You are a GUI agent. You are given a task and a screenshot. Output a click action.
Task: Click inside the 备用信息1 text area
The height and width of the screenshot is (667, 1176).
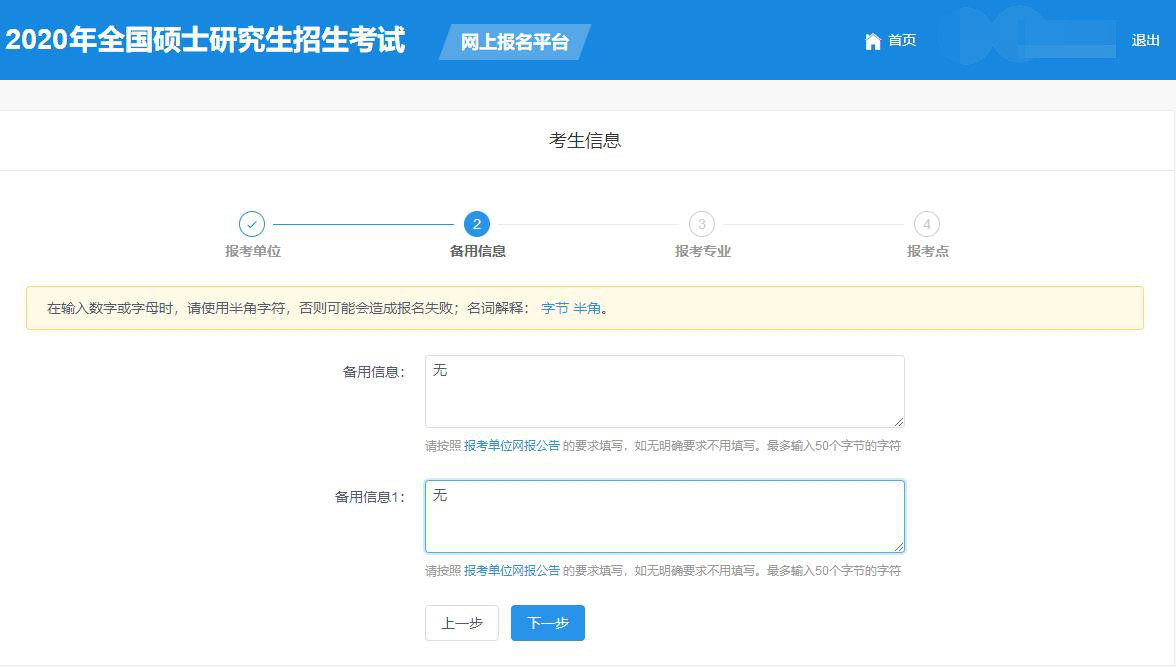(x=663, y=515)
